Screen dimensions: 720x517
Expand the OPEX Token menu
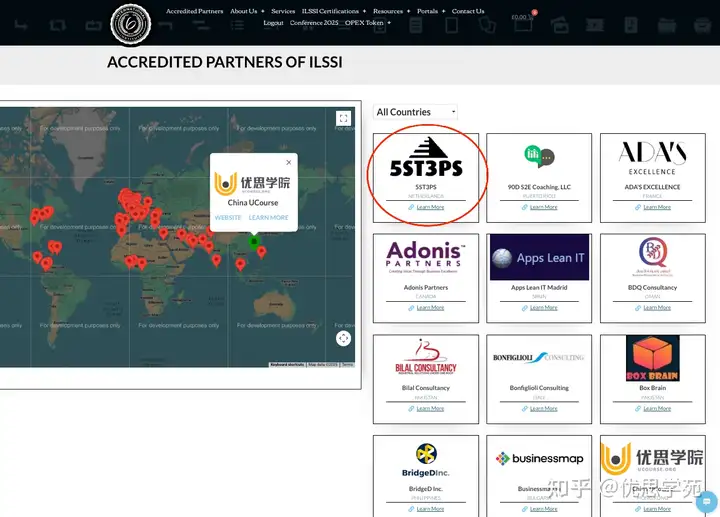[367, 22]
